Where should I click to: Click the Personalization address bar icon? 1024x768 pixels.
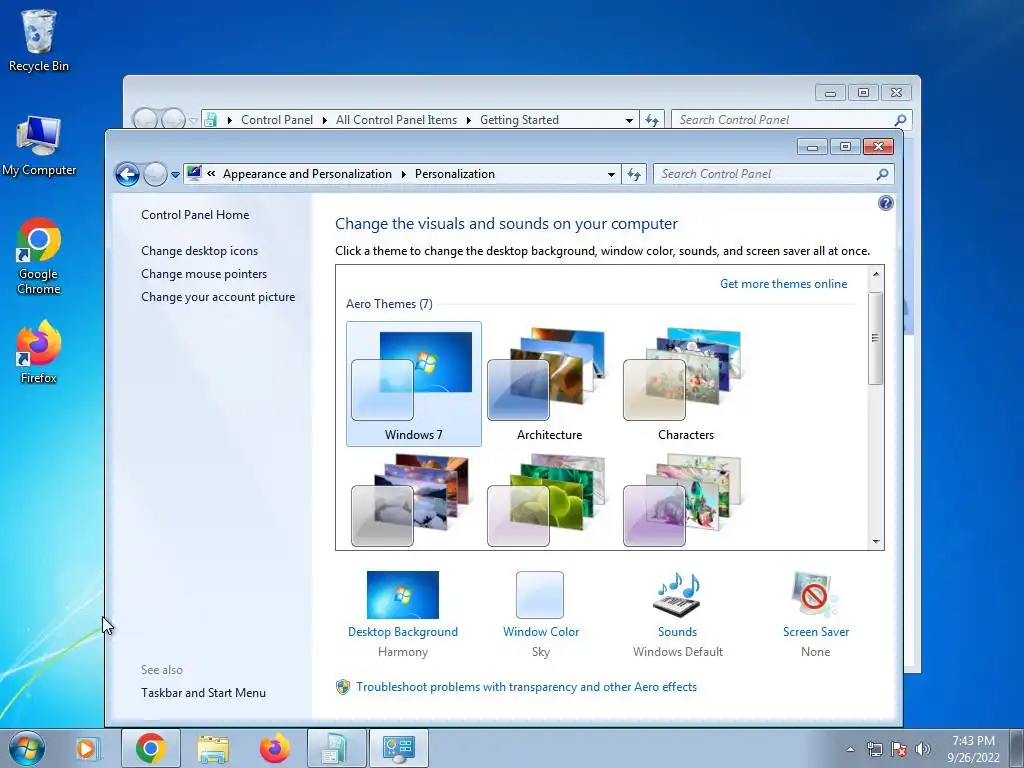(x=194, y=174)
